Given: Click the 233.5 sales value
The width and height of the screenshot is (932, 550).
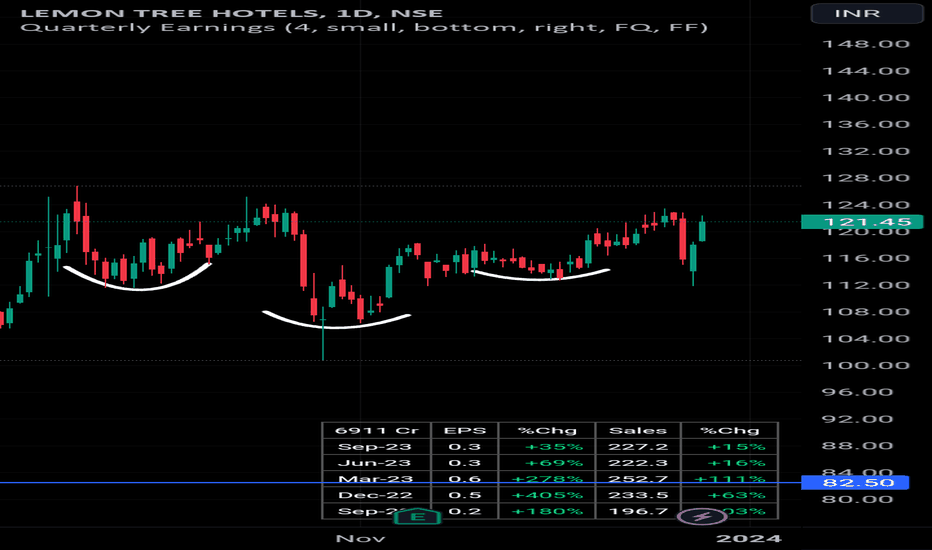Looking at the screenshot, I should pyautogui.click(x=638, y=495).
